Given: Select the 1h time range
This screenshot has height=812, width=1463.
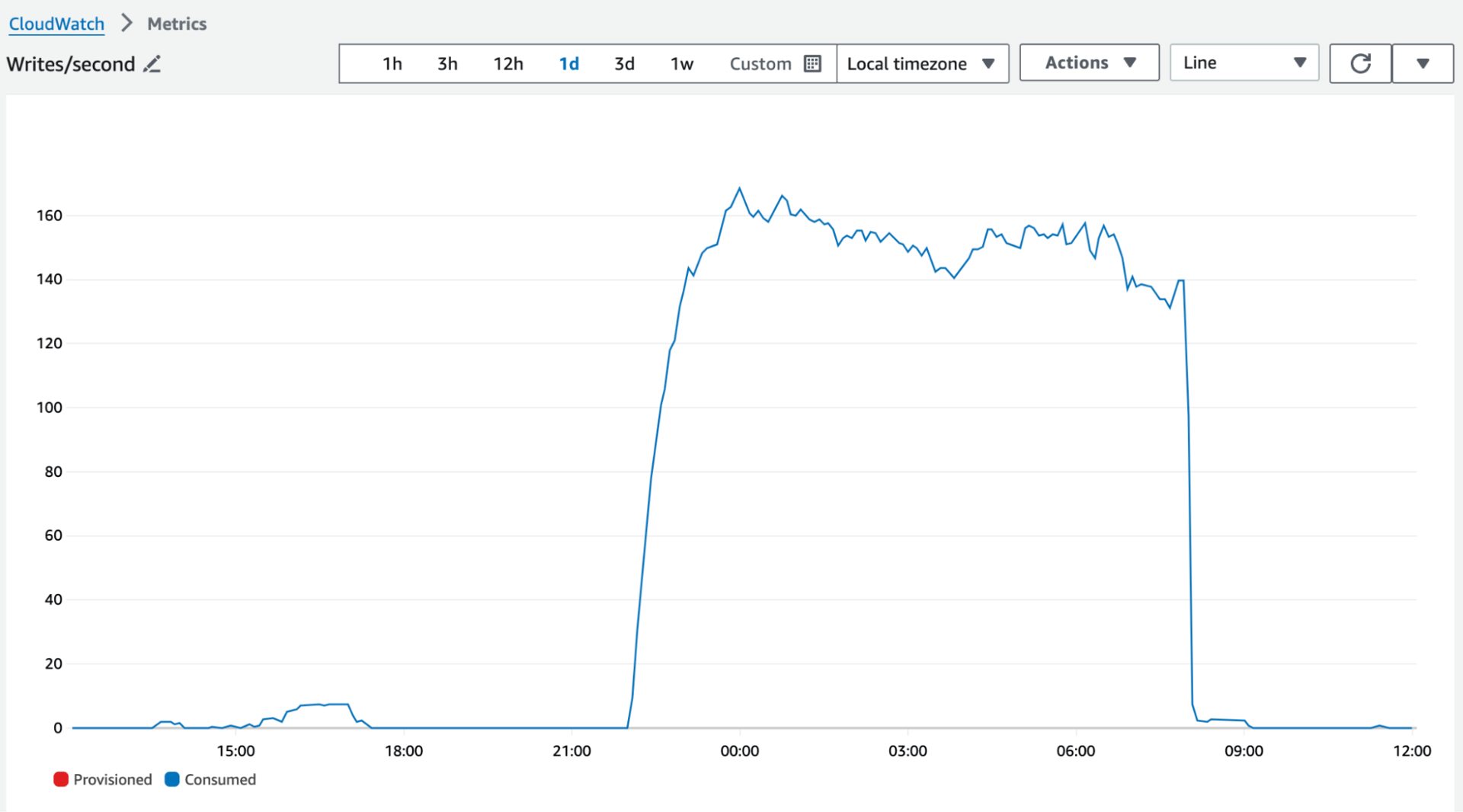Looking at the screenshot, I should (392, 63).
